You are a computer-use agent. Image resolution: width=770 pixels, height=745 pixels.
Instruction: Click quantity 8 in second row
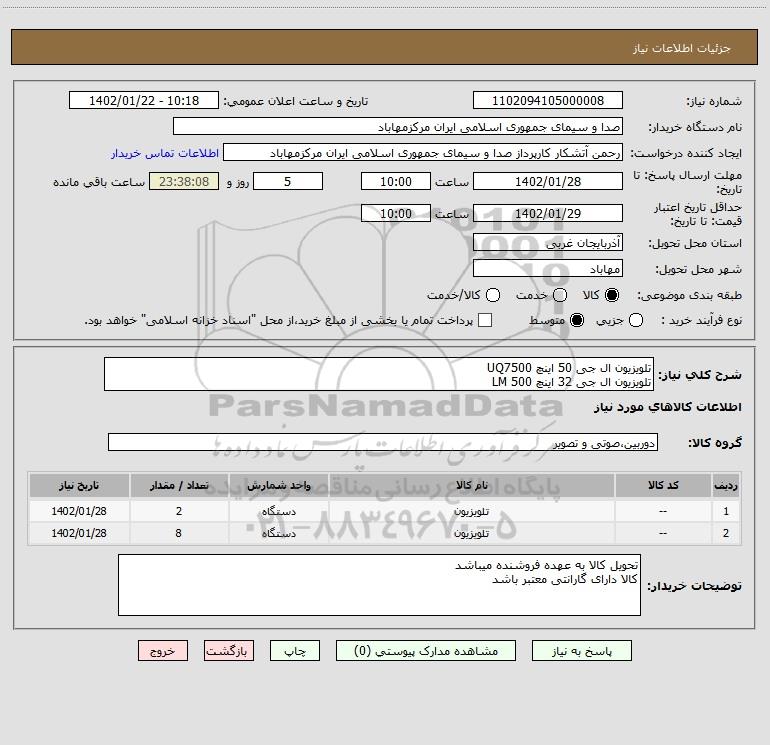[179, 533]
